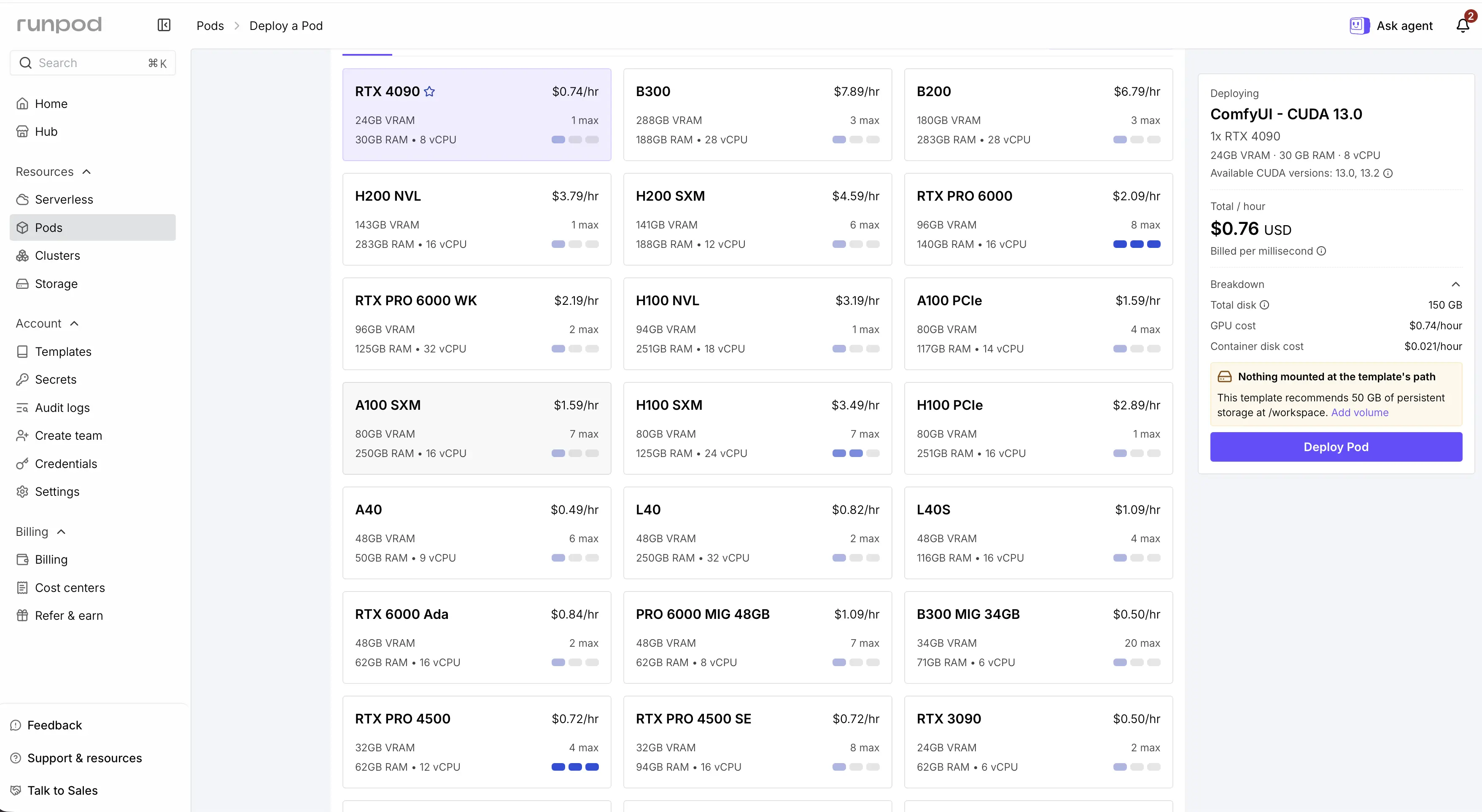Select the A100 PCIe GPU card

click(x=1038, y=324)
